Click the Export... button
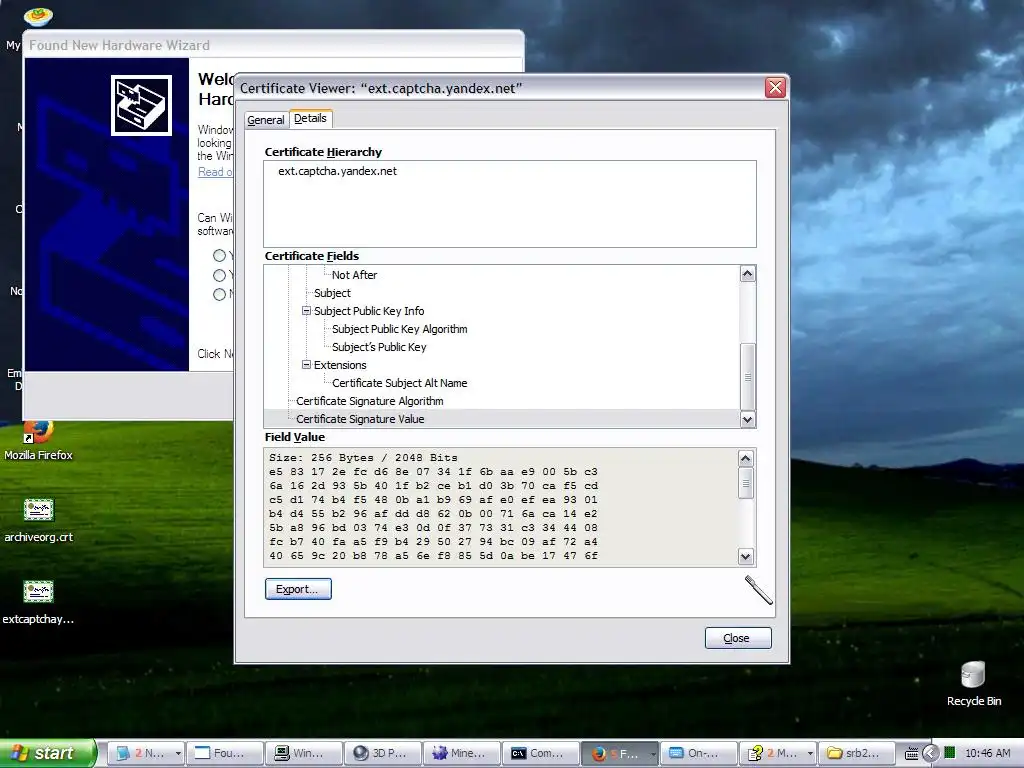 pyautogui.click(x=298, y=589)
